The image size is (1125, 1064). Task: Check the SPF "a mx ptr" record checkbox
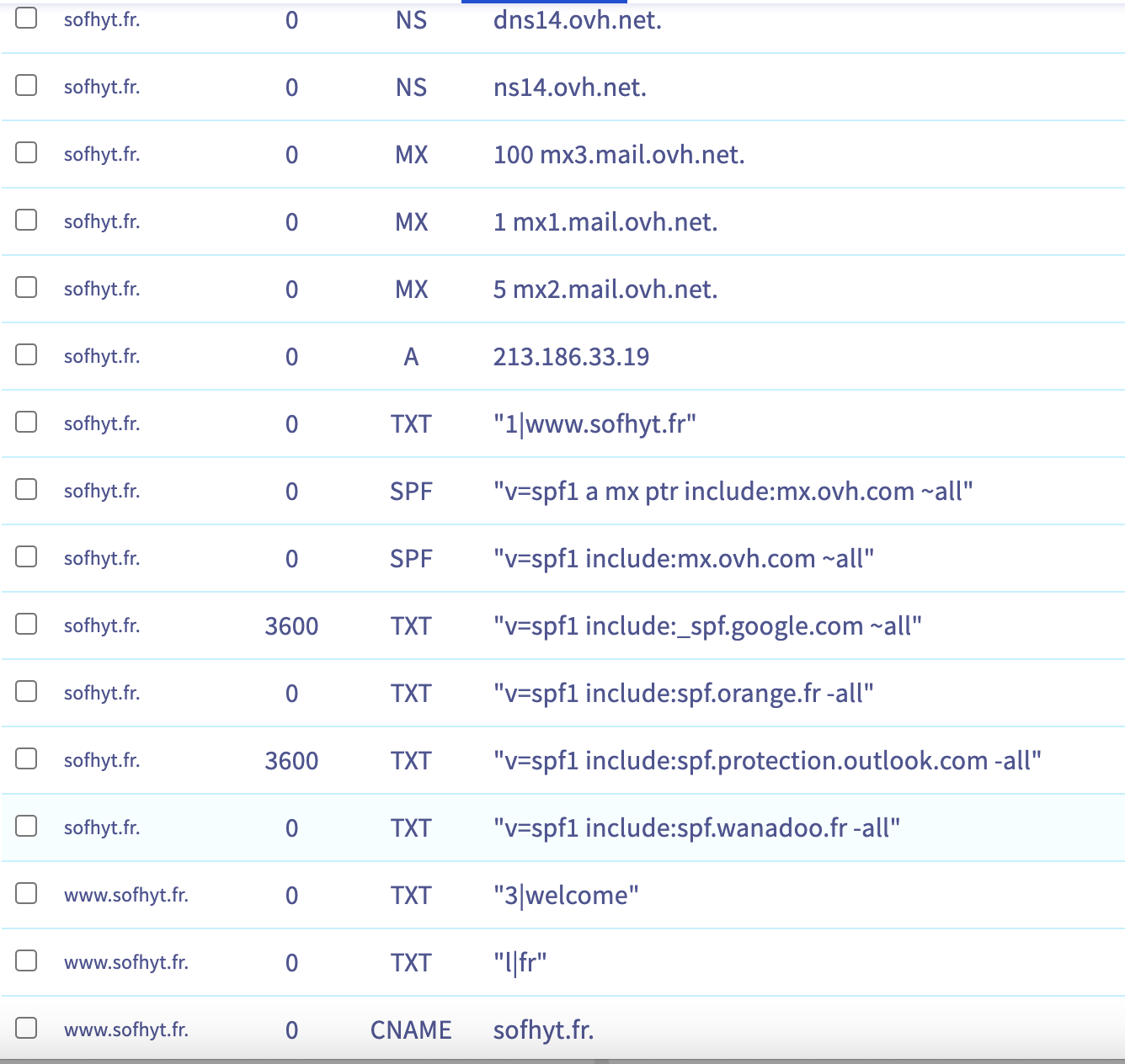[x=26, y=489]
